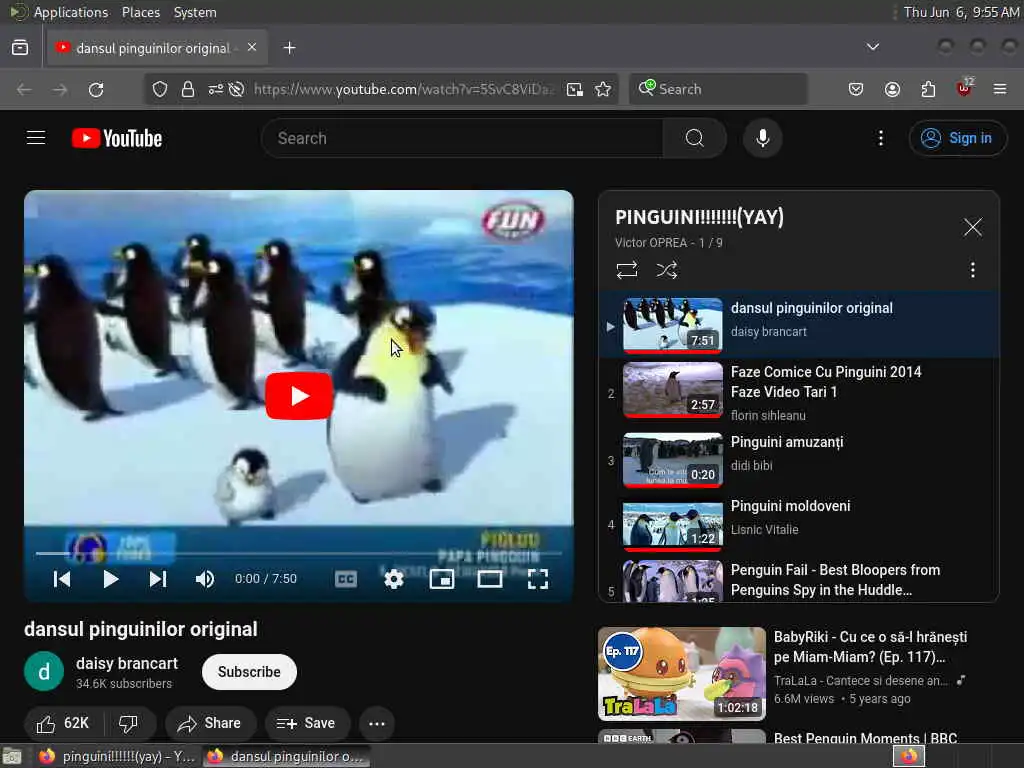Image resolution: width=1024 pixels, height=768 pixels.
Task: Click the Share button
Action: 209,724
